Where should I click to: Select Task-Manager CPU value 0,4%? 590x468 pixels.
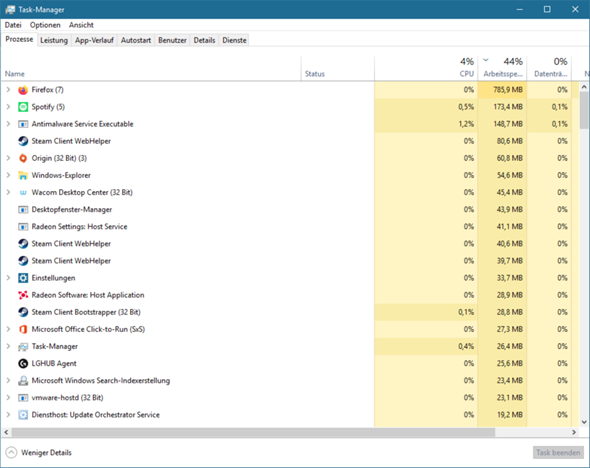coord(466,346)
